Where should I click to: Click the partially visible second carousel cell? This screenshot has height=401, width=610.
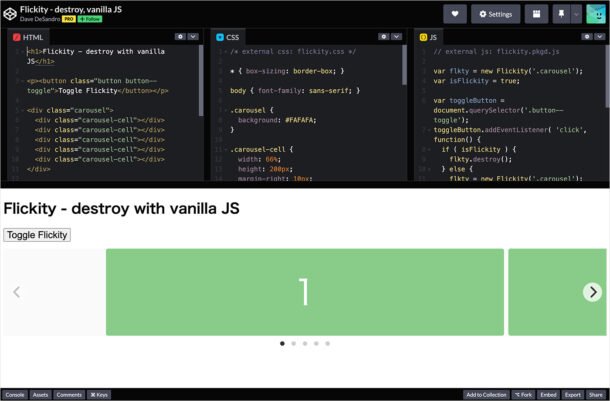coord(557,292)
